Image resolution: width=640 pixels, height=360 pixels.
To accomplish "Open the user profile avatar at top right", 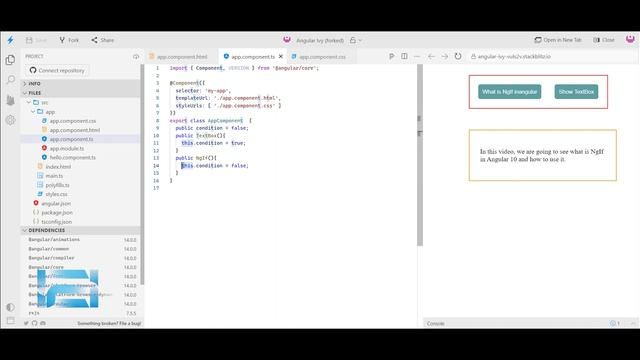I will [630, 39].
